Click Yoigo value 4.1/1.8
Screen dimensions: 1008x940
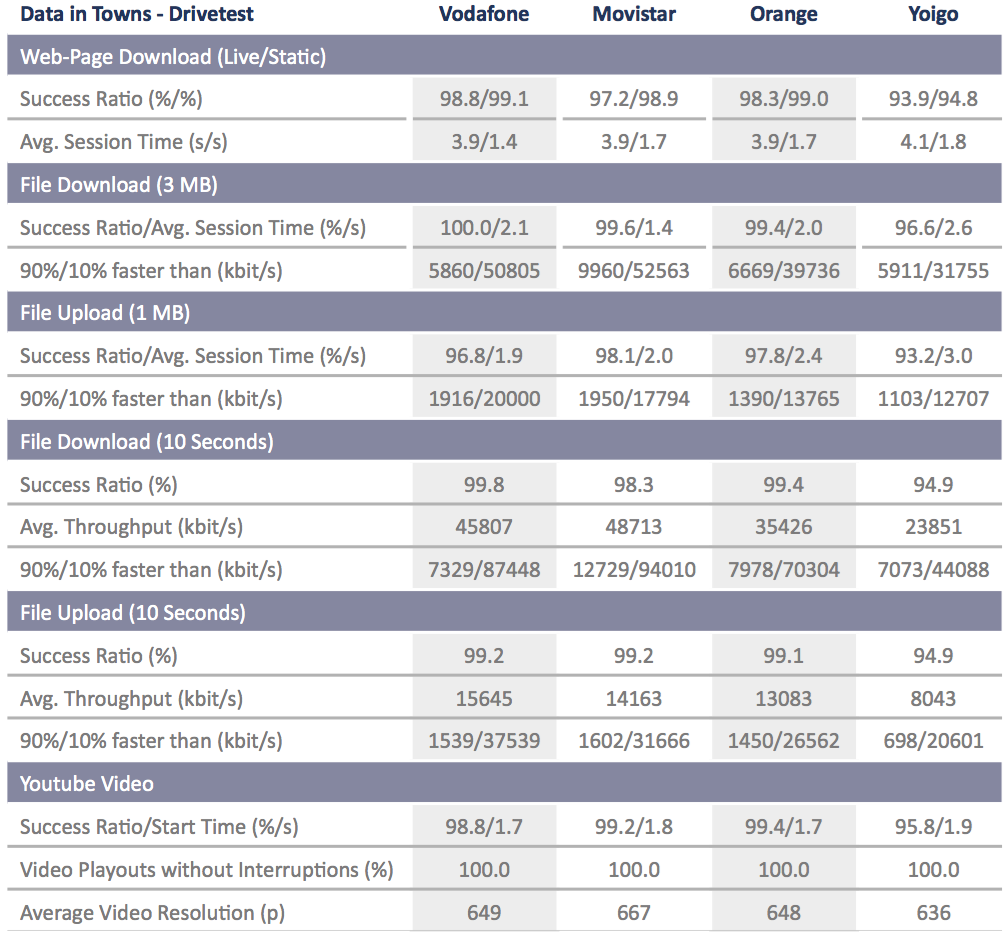933,141
